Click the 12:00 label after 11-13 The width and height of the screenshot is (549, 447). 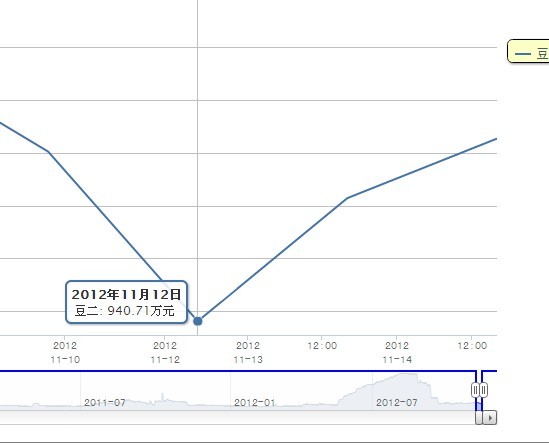tap(322, 346)
